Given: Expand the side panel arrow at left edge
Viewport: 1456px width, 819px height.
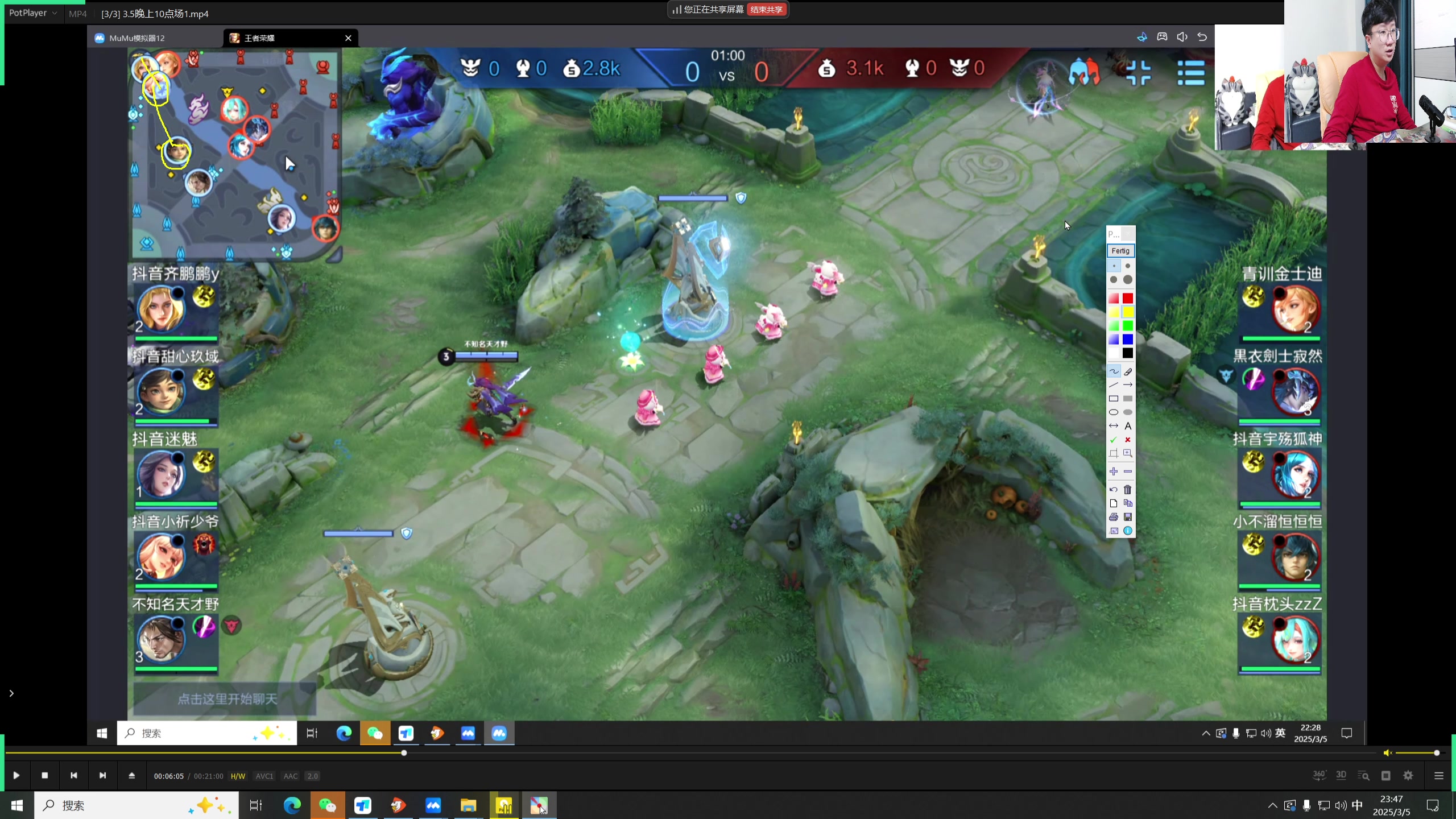Looking at the screenshot, I should [11, 693].
